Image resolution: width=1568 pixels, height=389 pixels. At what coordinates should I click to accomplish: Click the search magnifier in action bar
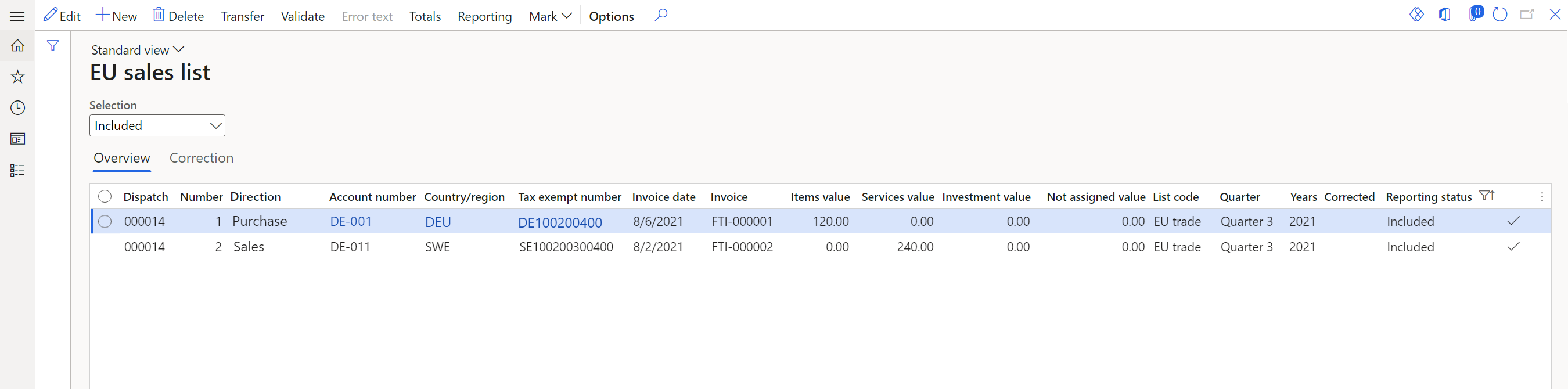pos(660,15)
